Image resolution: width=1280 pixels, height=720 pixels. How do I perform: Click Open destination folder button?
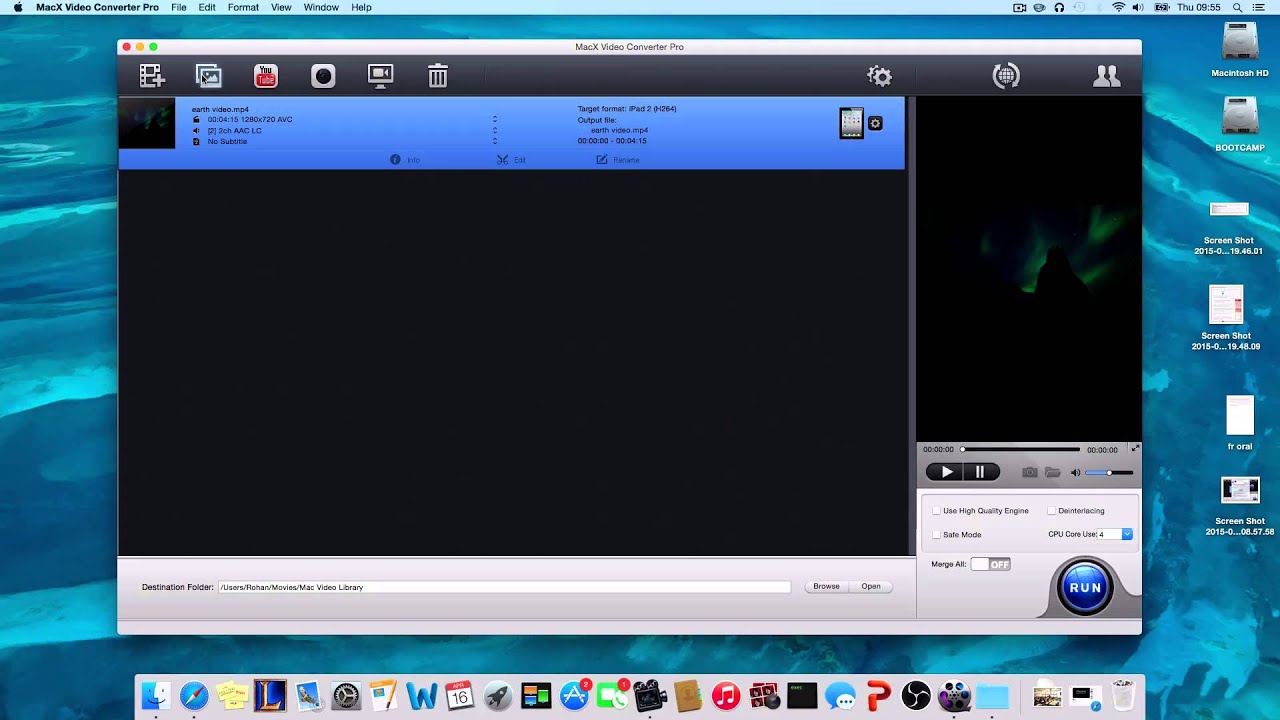[x=871, y=587]
